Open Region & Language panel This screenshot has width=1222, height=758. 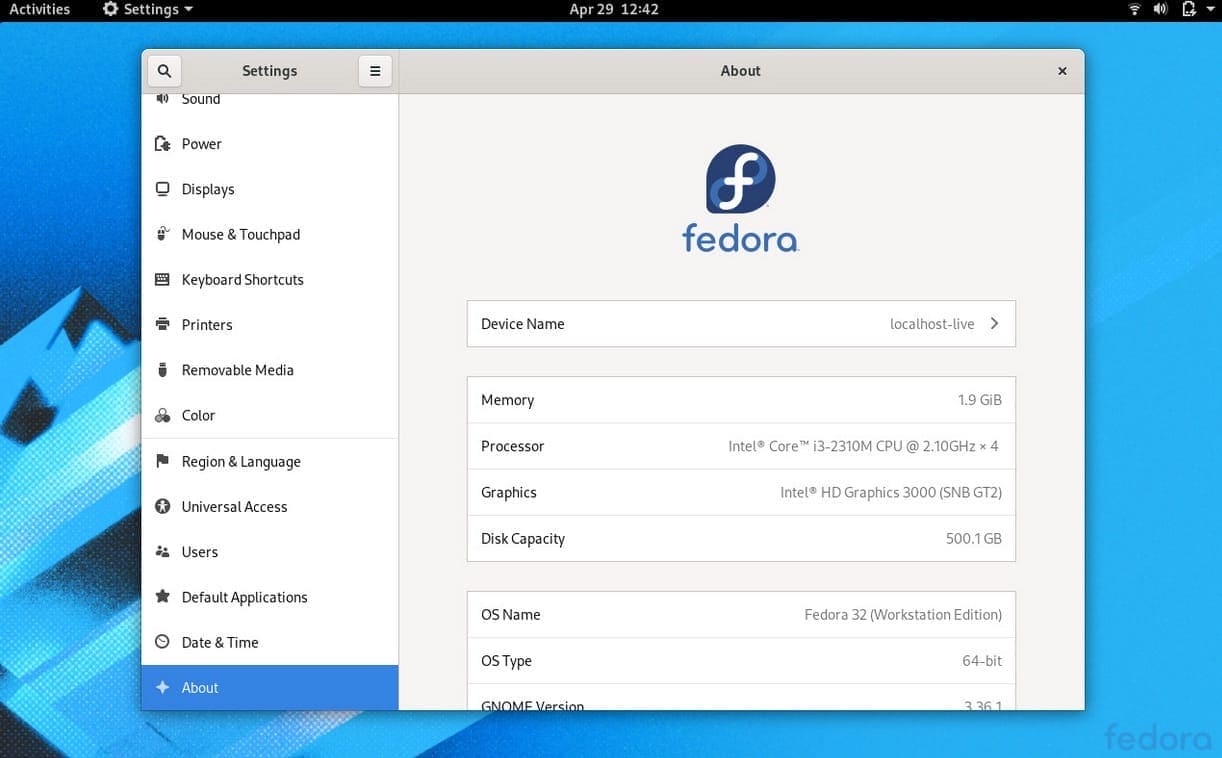[270, 461]
